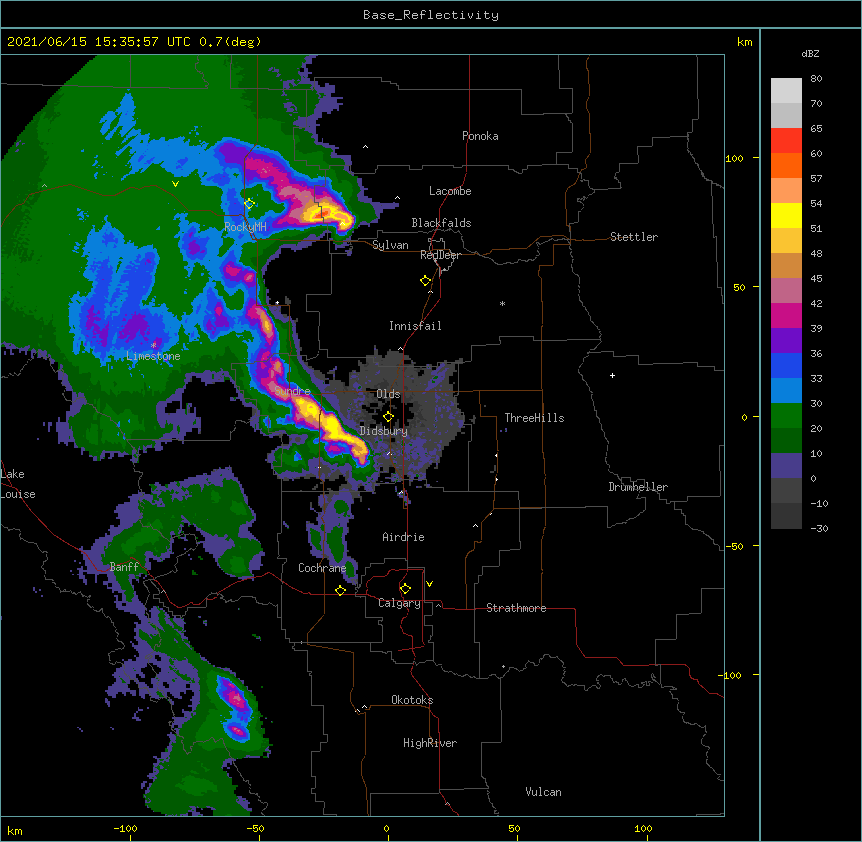This screenshot has height=842, width=862.
Task: Click the Innisfail city label
Action: [x=415, y=326]
